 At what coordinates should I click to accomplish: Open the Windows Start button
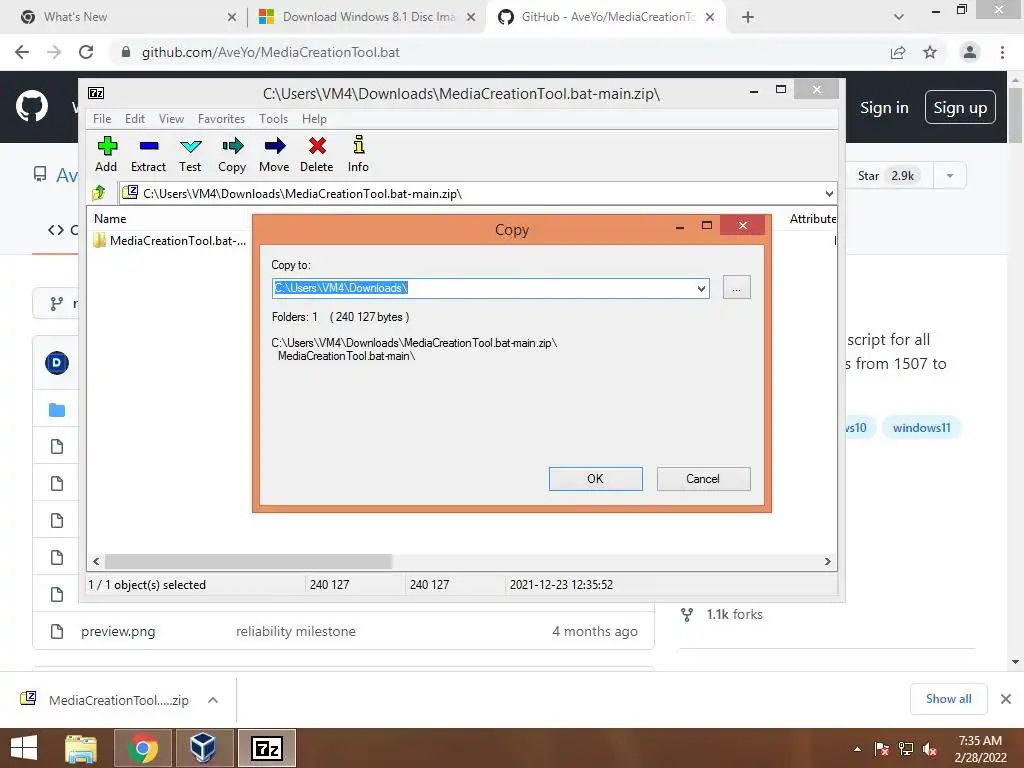point(24,748)
